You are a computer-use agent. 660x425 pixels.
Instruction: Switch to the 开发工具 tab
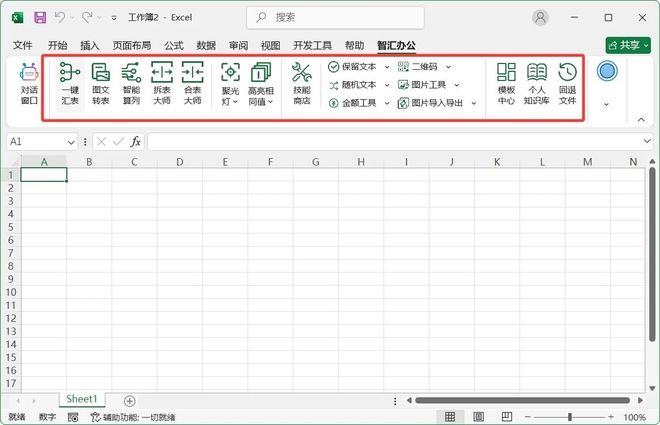[x=312, y=45]
